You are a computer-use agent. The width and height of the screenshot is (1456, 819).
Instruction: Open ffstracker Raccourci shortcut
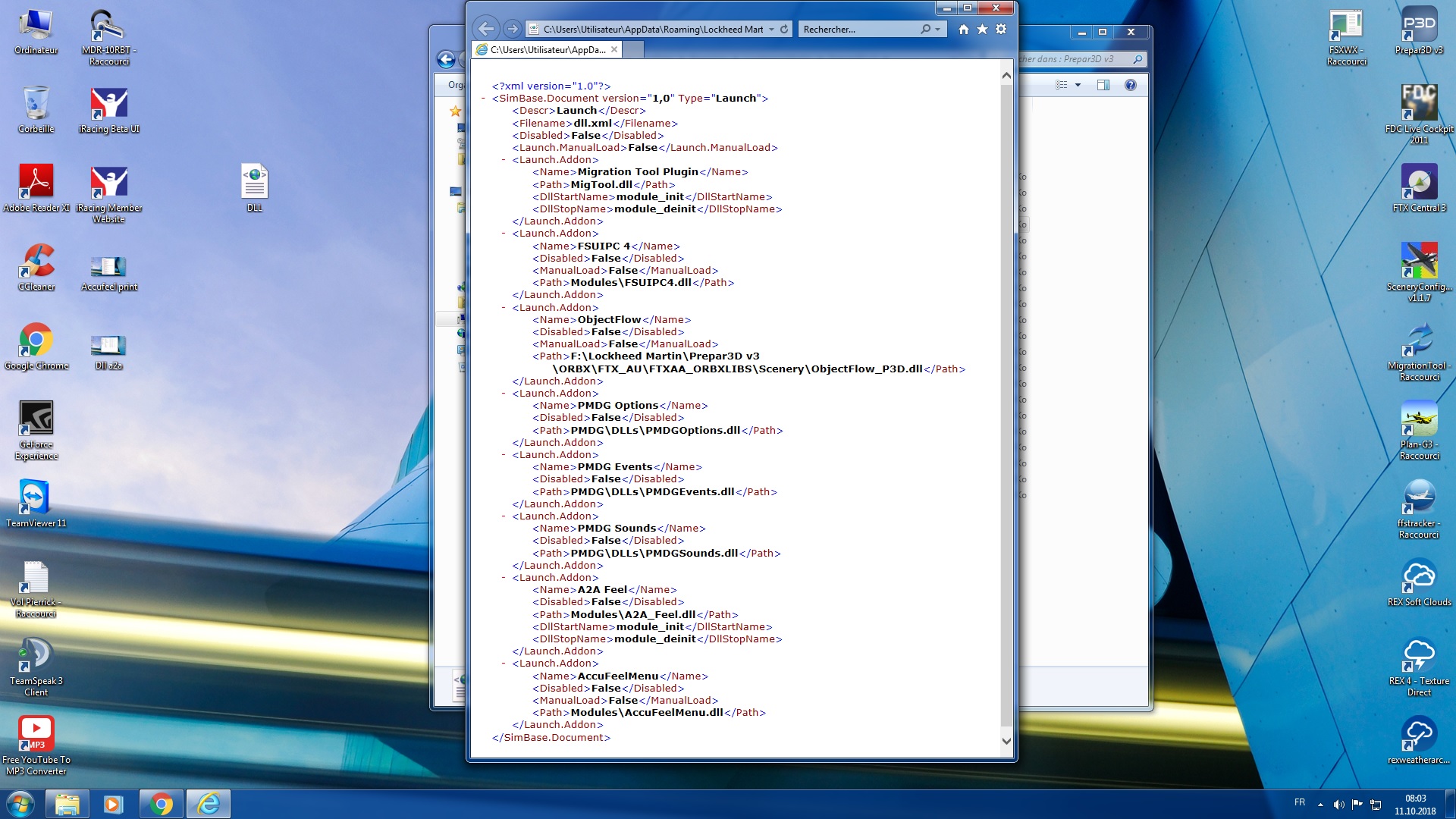(1419, 510)
